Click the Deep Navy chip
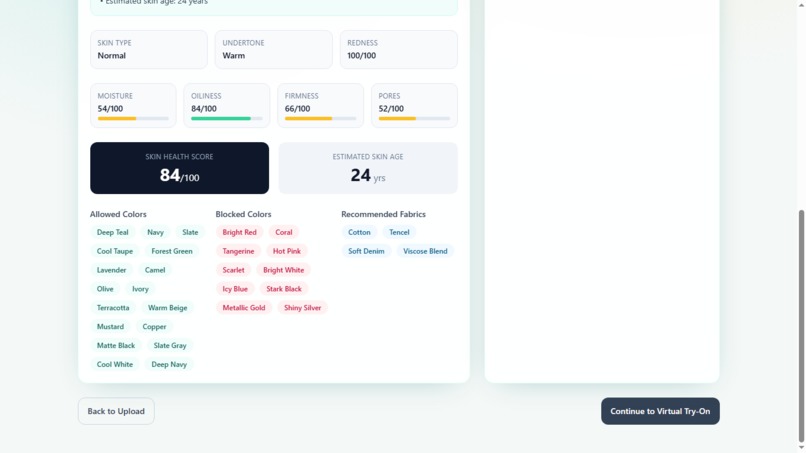 point(169,365)
